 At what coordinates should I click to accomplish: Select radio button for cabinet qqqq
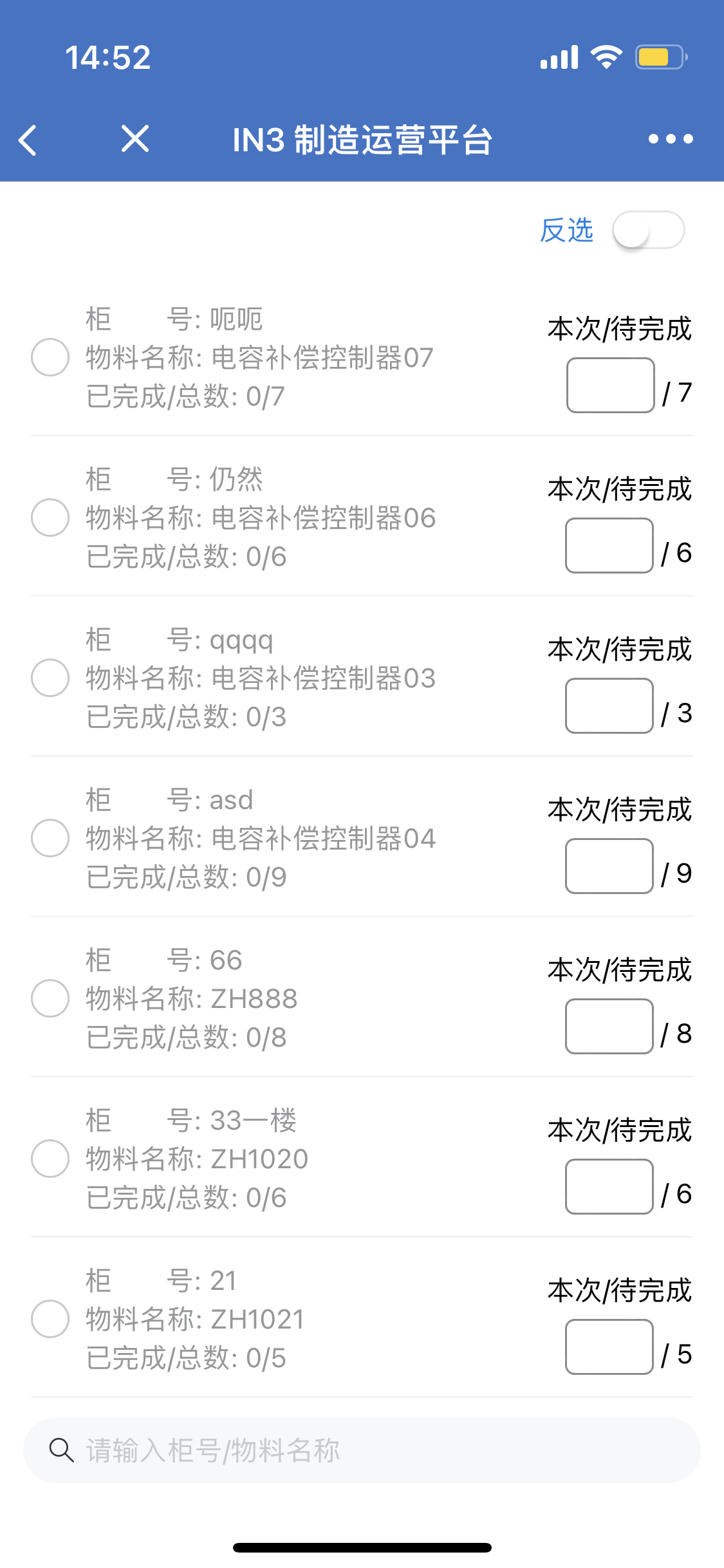tap(50, 678)
